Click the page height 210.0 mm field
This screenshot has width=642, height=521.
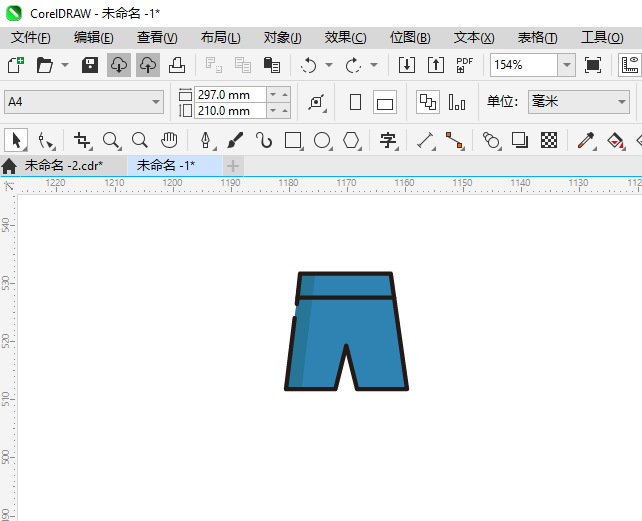click(x=230, y=111)
